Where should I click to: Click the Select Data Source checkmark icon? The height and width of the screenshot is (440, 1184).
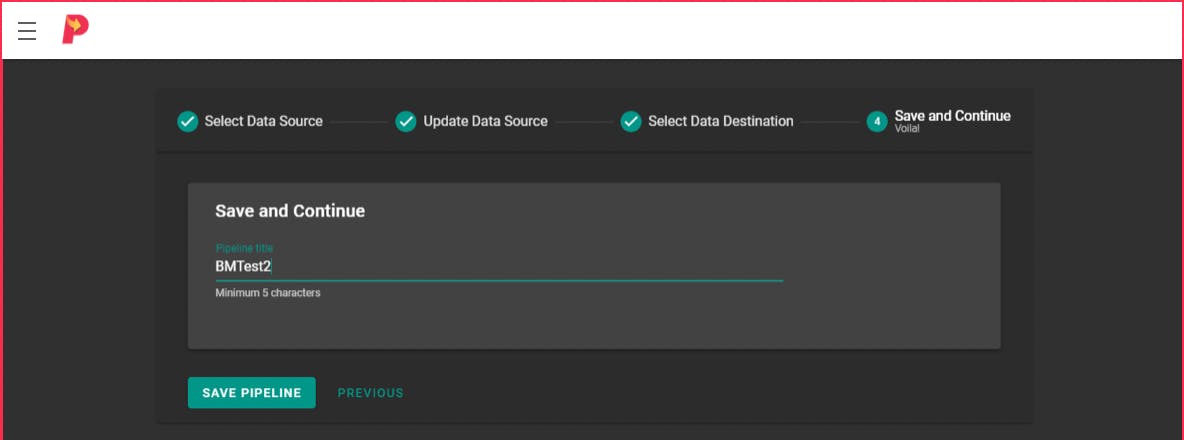tap(187, 122)
